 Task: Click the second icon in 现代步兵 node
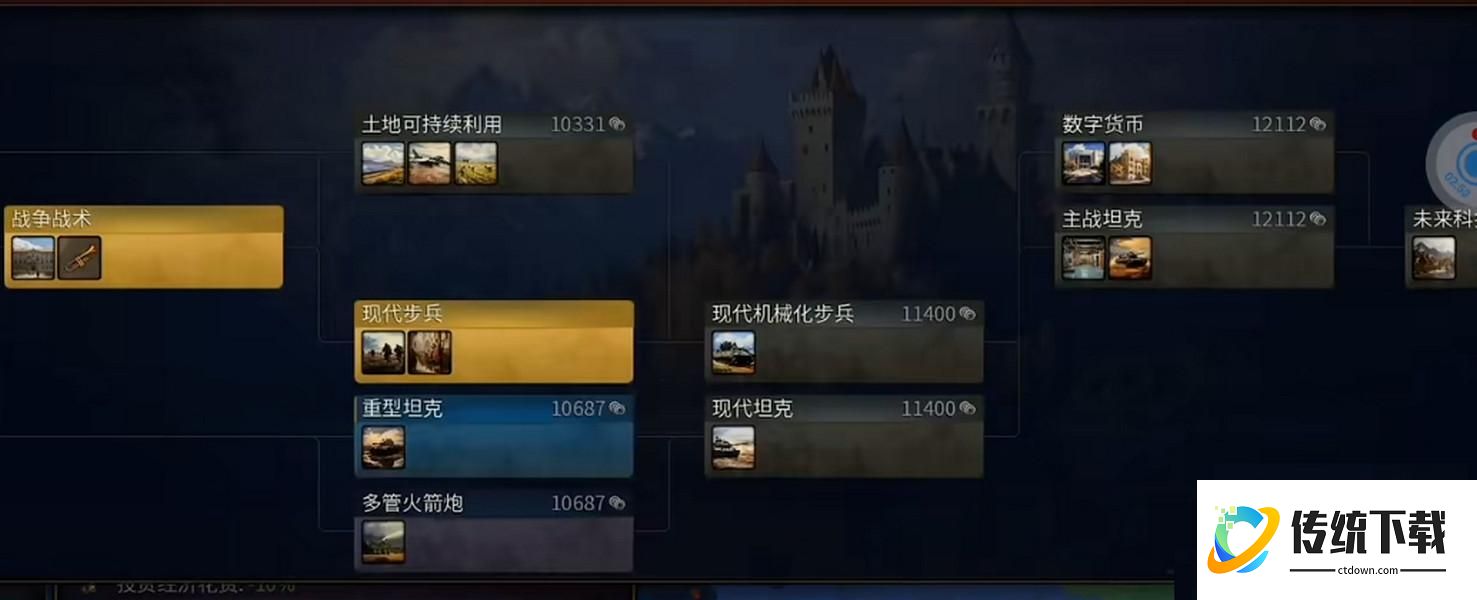point(430,352)
